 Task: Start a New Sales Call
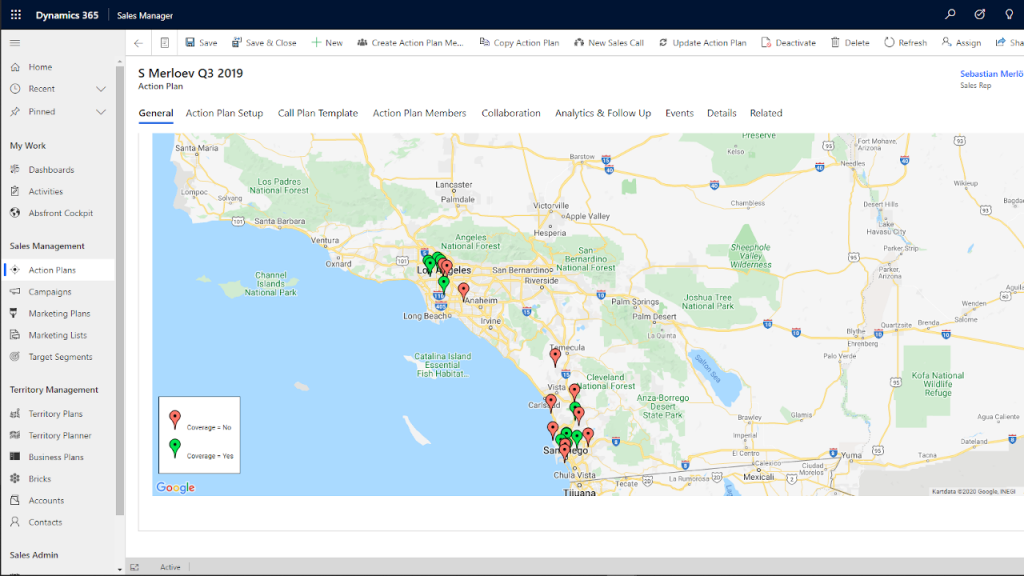pos(609,42)
